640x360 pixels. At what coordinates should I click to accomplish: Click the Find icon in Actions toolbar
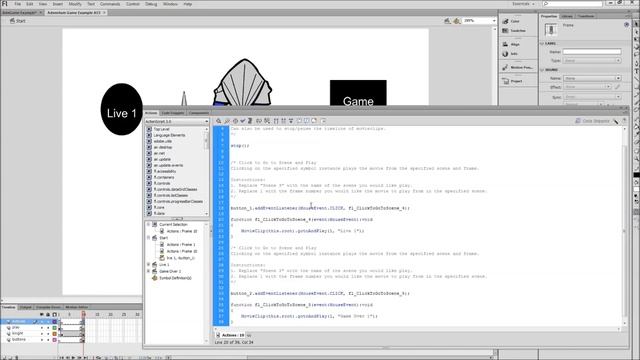click(x=227, y=121)
